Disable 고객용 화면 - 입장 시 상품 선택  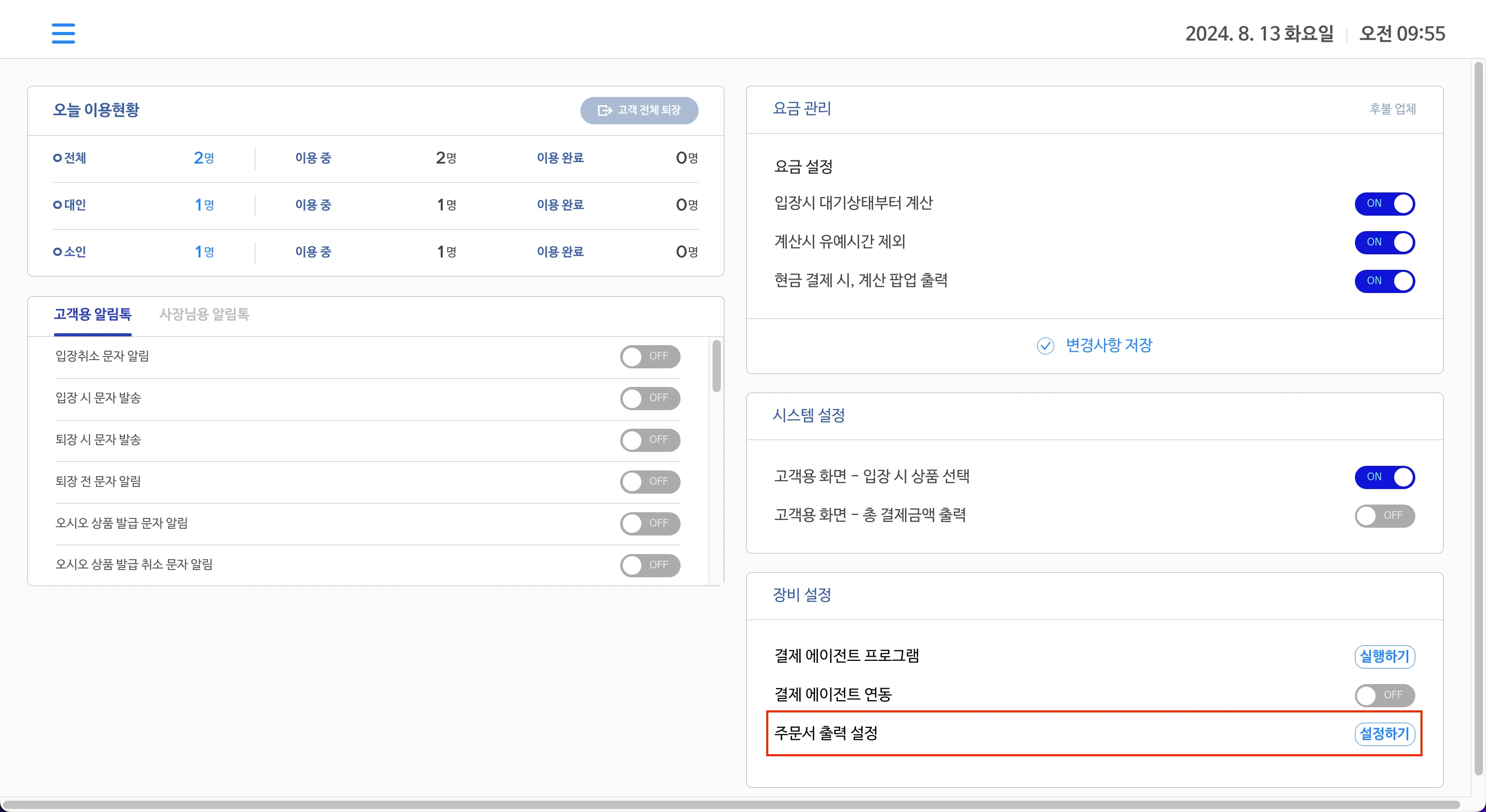1384,477
